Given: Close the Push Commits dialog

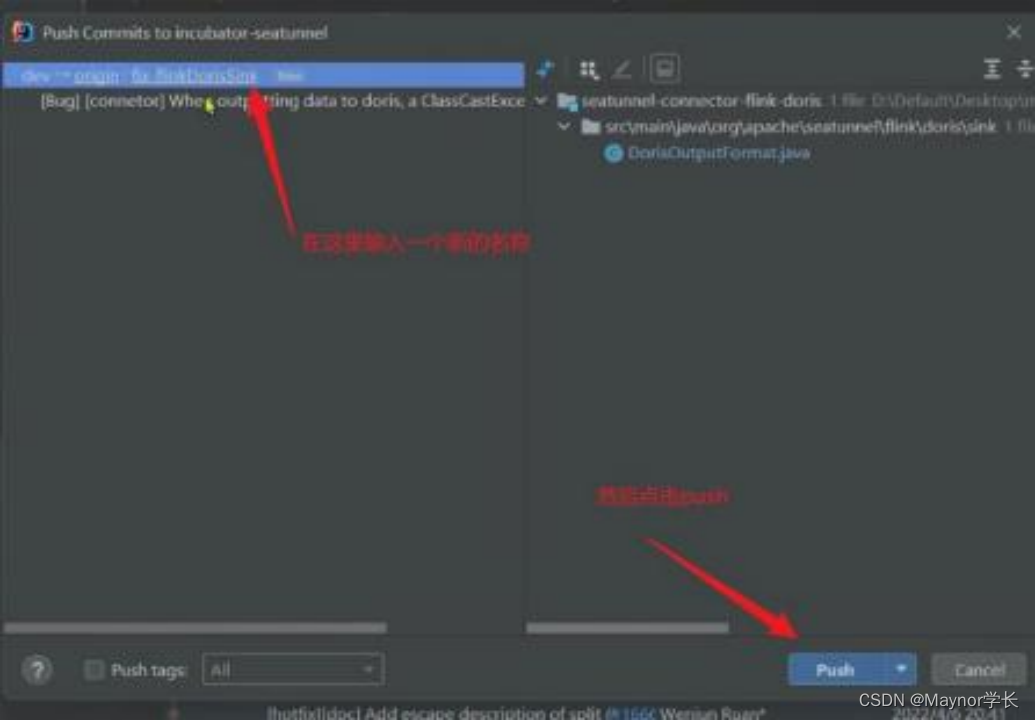Looking at the screenshot, I should click(1014, 32).
